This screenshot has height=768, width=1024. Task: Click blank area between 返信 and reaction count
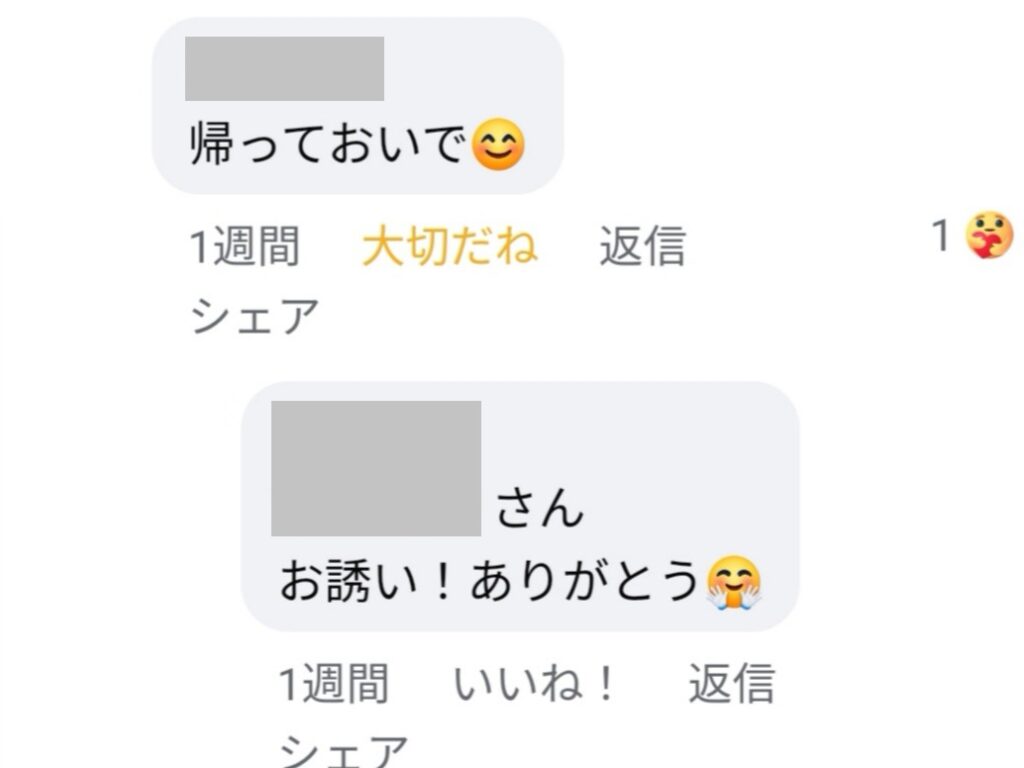coord(808,246)
